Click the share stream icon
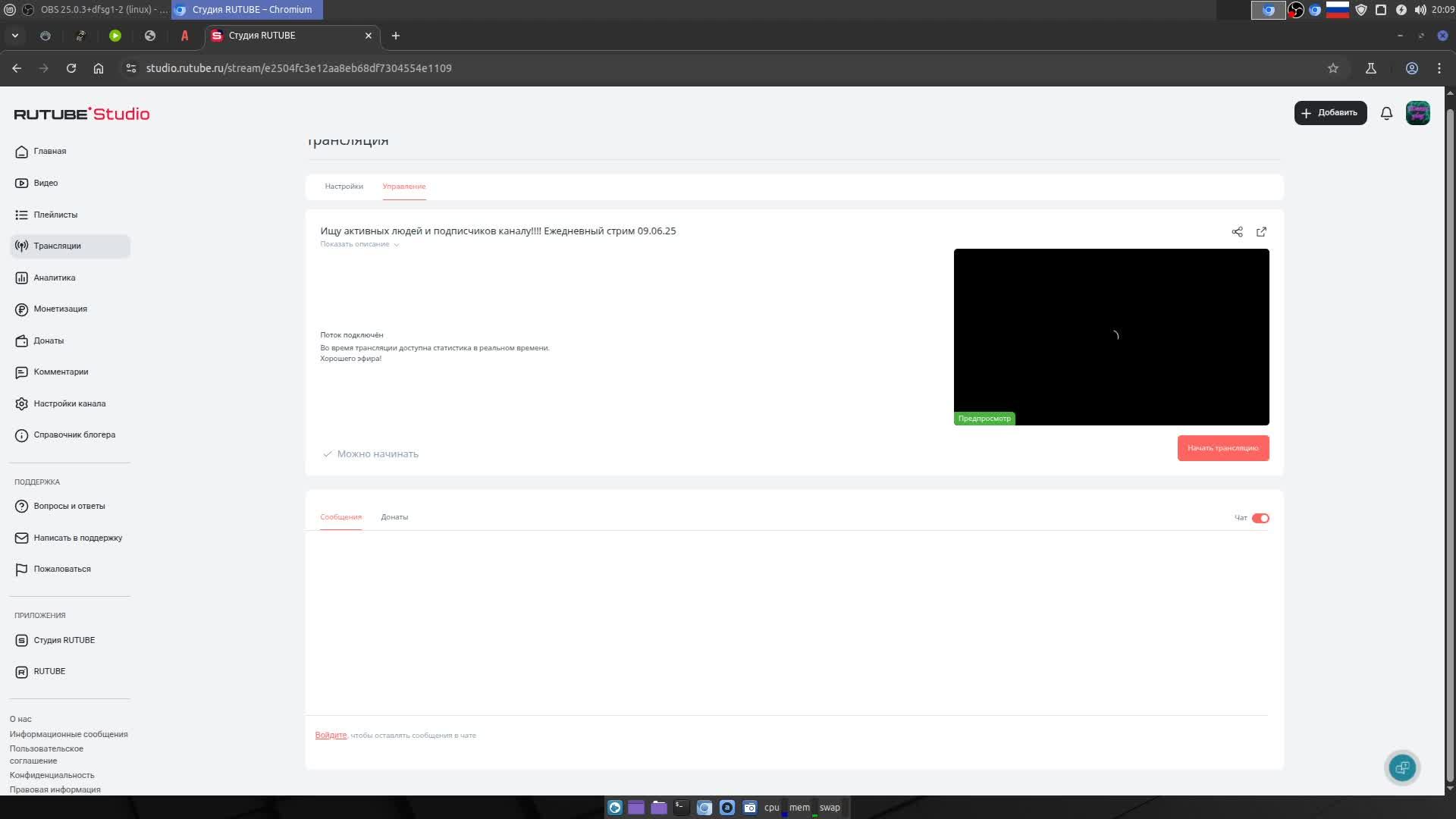The height and width of the screenshot is (819, 1456). [x=1237, y=232]
